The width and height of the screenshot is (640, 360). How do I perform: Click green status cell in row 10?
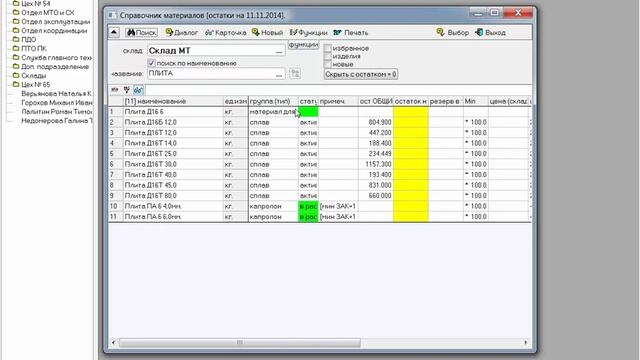pyautogui.click(x=308, y=206)
